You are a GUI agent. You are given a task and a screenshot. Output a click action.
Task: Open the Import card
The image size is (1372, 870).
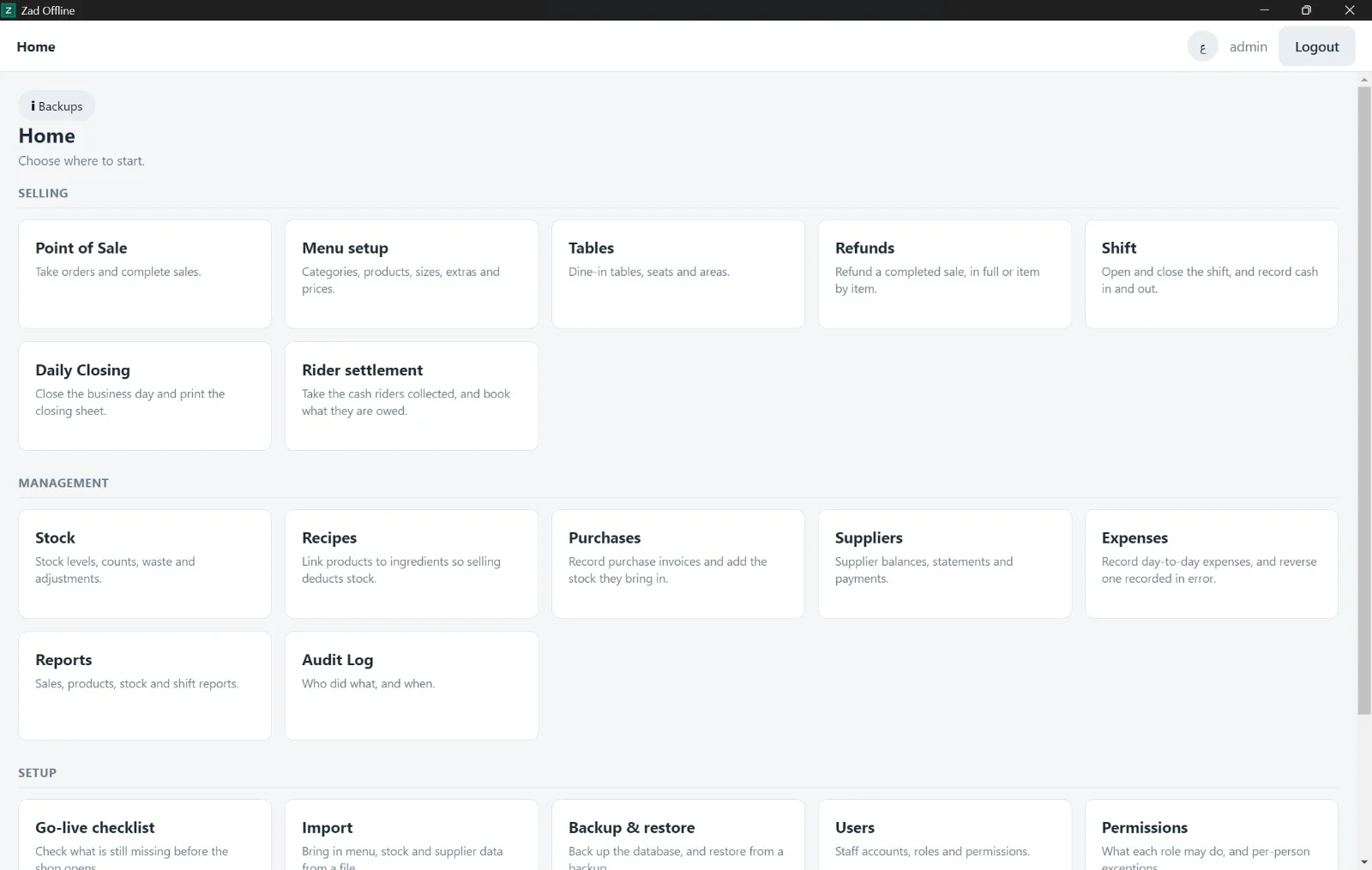pos(412,836)
